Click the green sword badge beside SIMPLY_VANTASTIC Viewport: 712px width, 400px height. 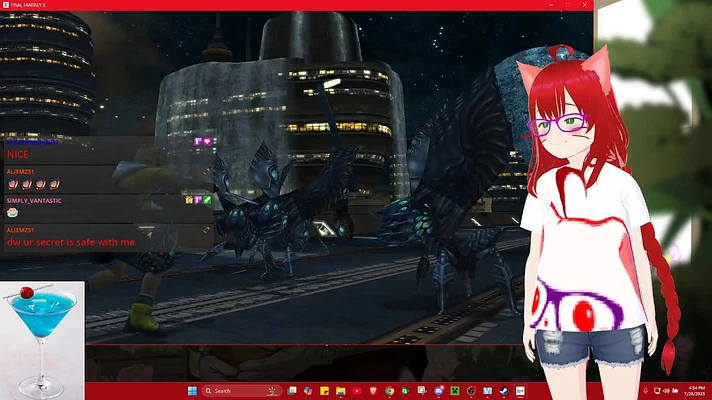(208, 200)
